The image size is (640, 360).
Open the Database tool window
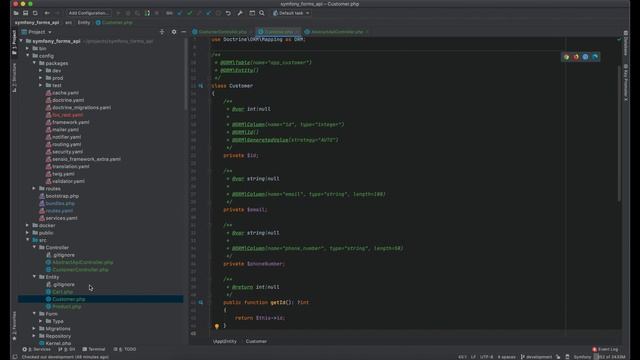pos(626,43)
